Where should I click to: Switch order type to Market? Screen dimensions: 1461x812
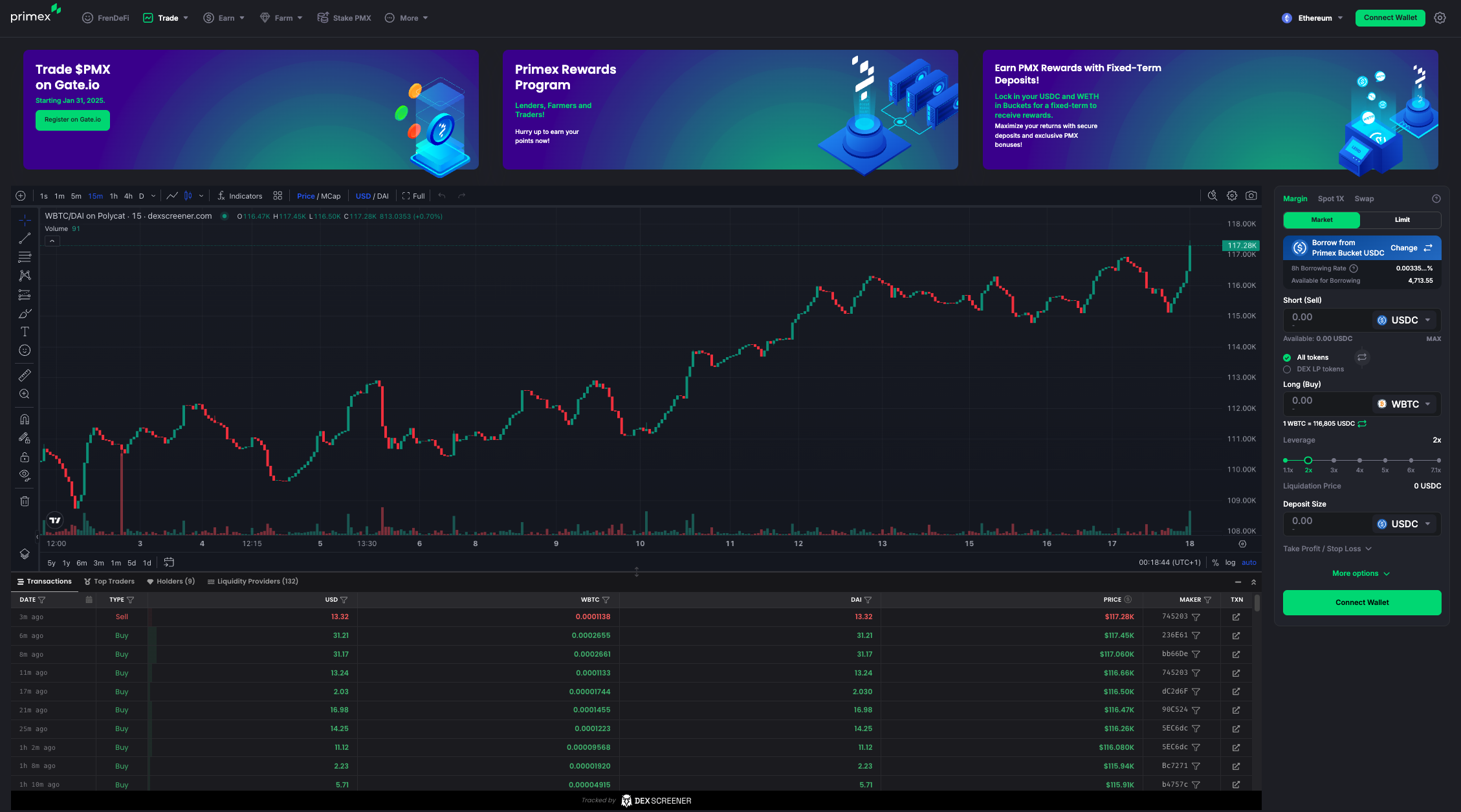click(1322, 220)
